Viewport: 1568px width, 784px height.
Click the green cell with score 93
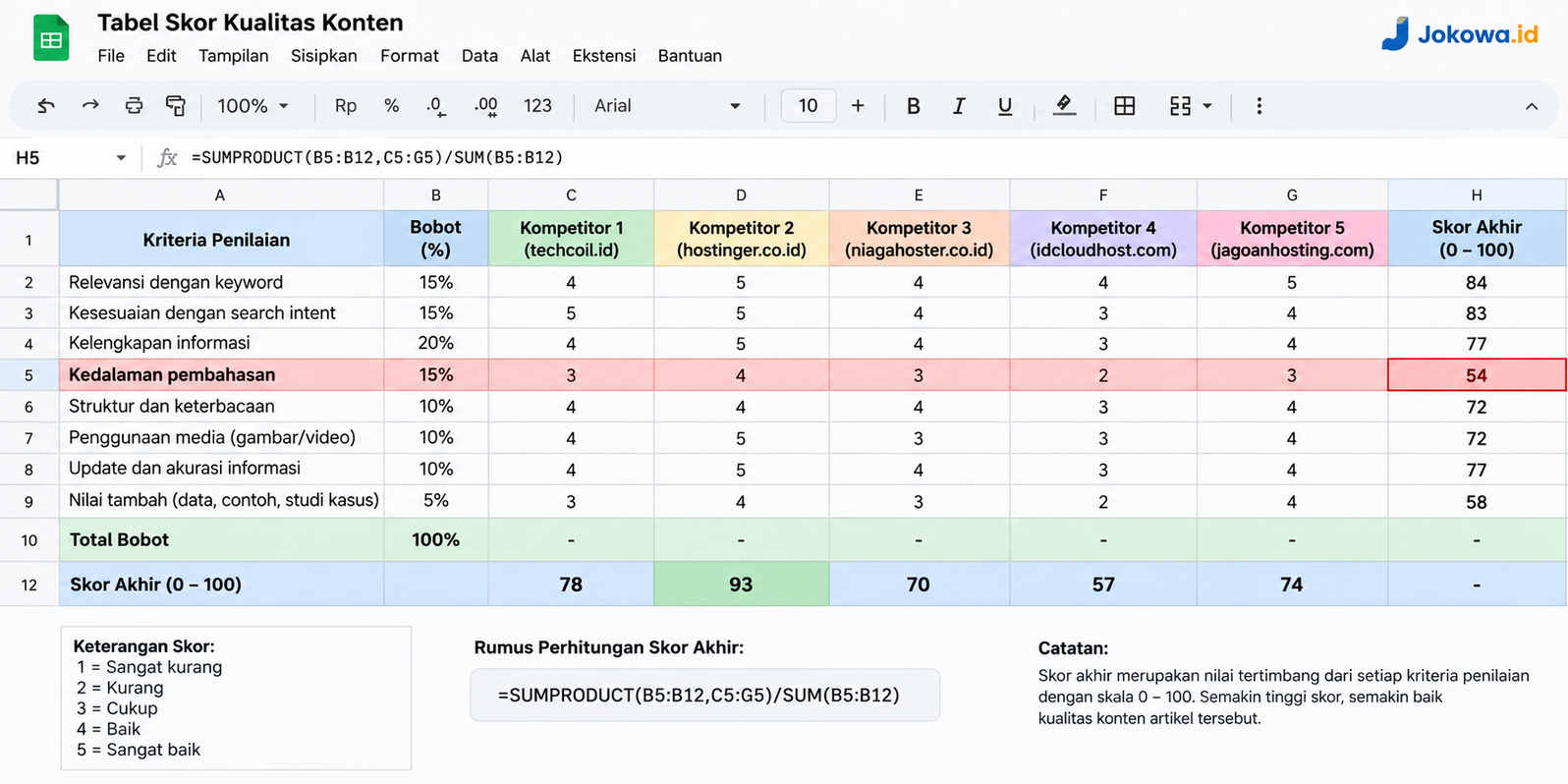pos(741,585)
